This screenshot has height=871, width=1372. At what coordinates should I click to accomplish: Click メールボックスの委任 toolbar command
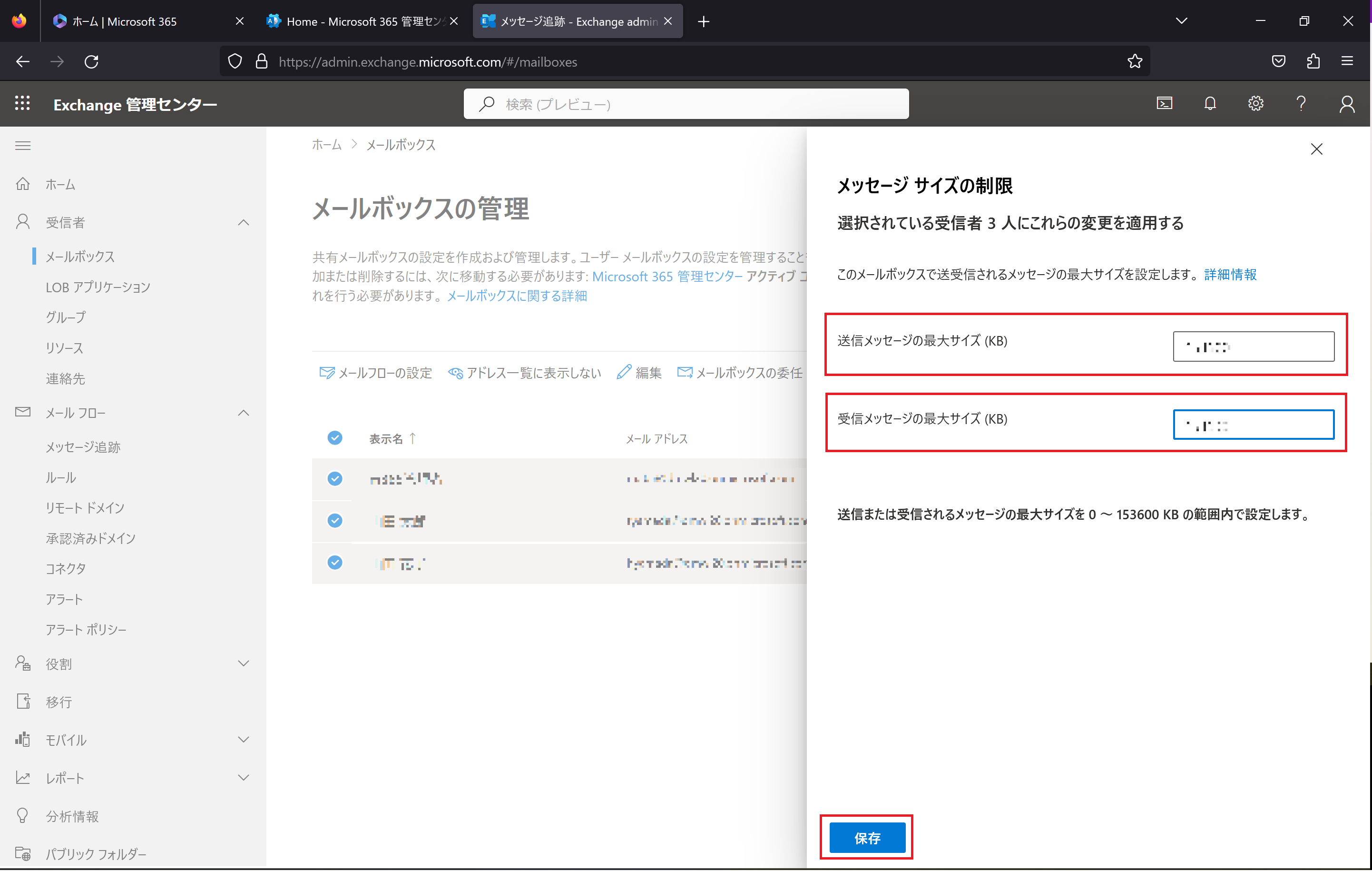pos(740,373)
